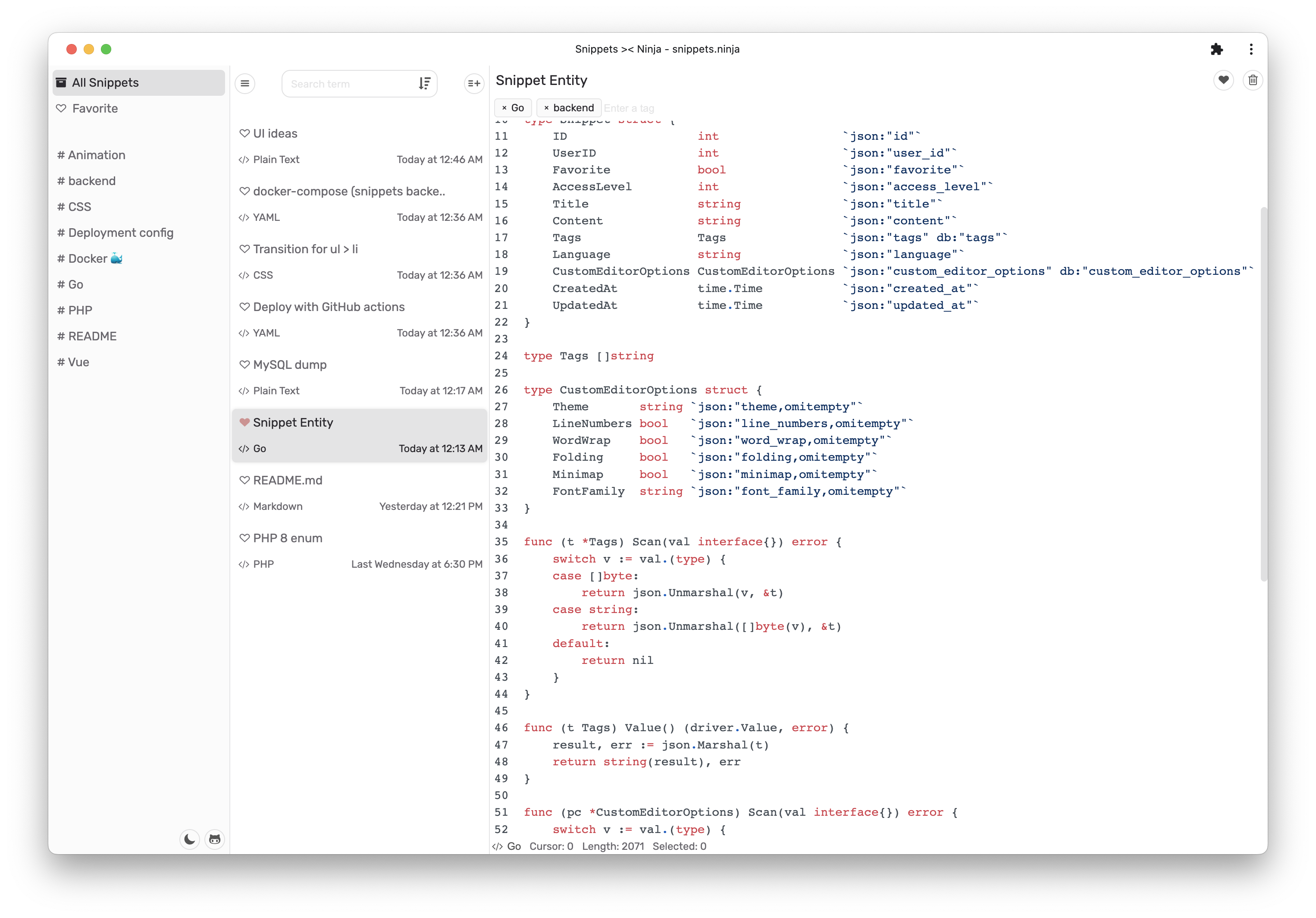
Task: Open the Go language selector in status bar
Action: [x=507, y=846]
